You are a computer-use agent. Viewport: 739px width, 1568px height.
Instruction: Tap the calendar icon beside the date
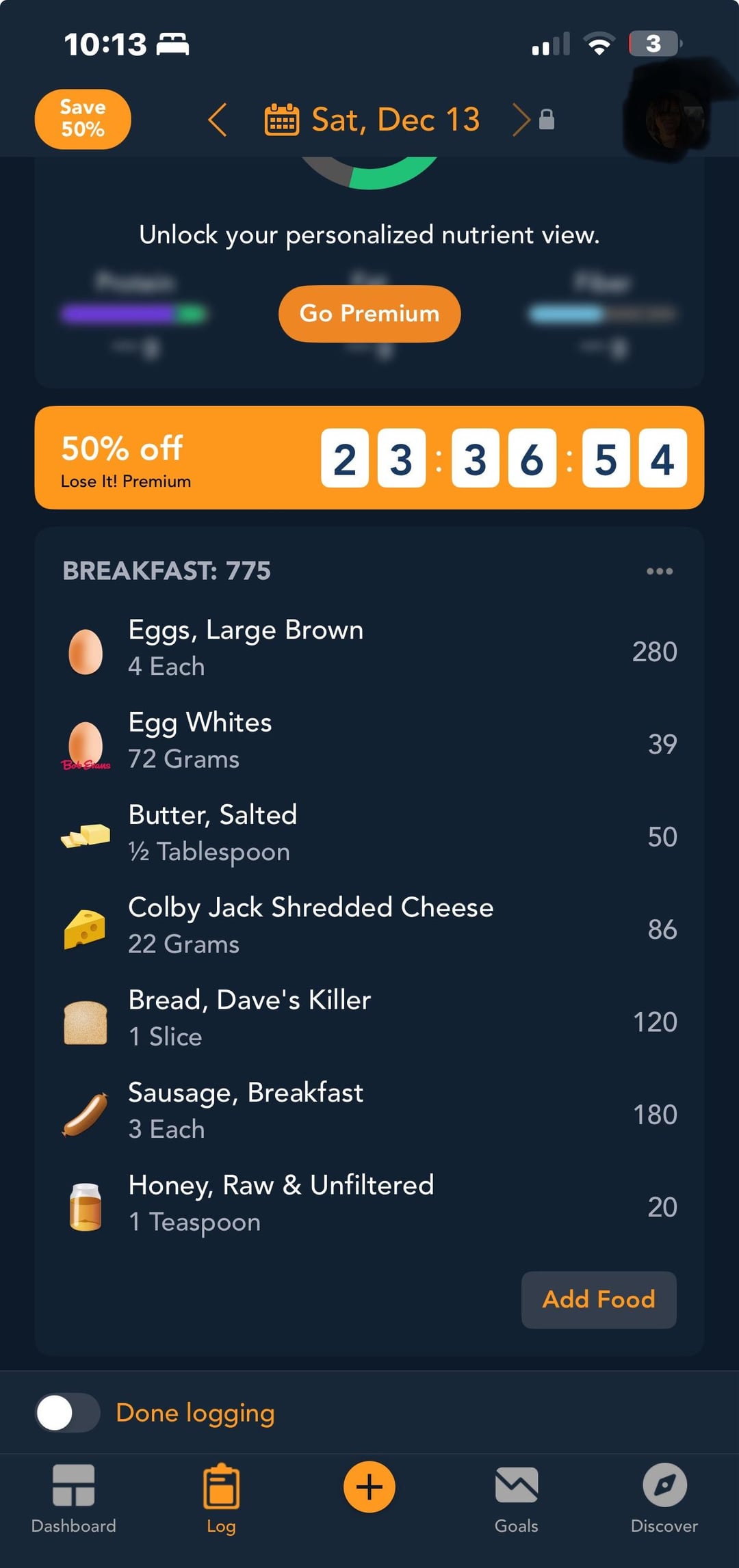point(281,120)
